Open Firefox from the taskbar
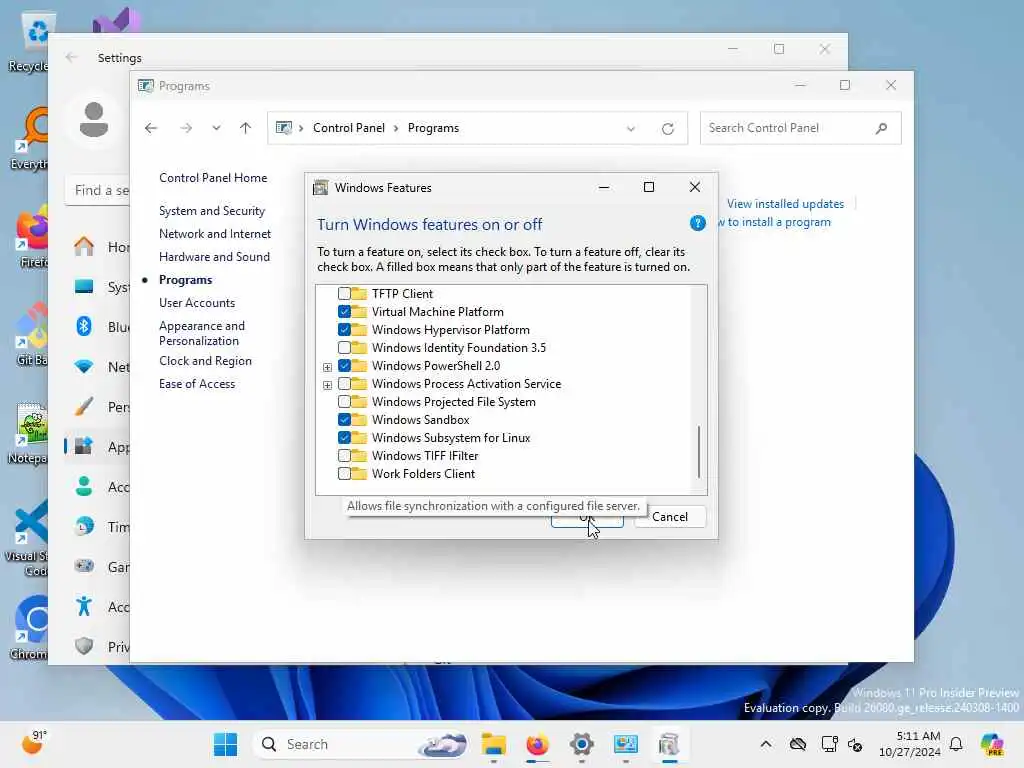1024x768 pixels. 537,744
